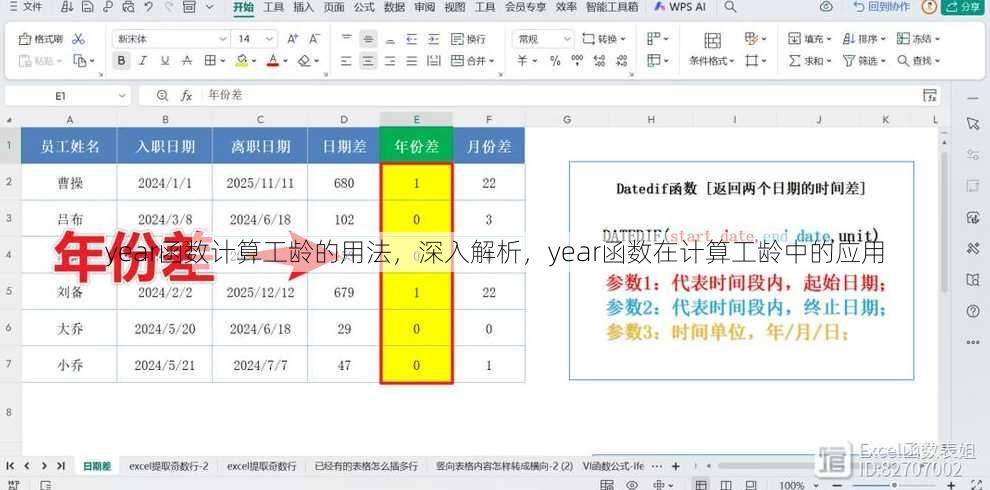The width and height of the screenshot is (990, 490).
Task: Toggle horizontal center alignment
Action: (368, 61)
